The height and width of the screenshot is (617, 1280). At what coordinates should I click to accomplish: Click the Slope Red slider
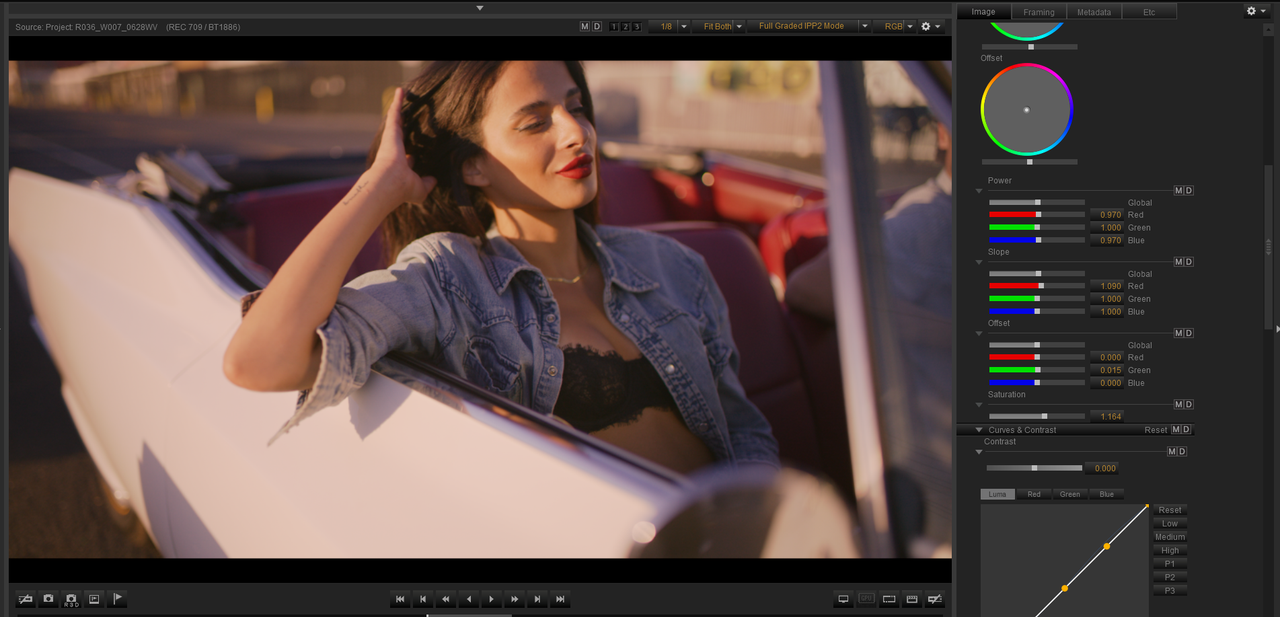point(1037,286)
